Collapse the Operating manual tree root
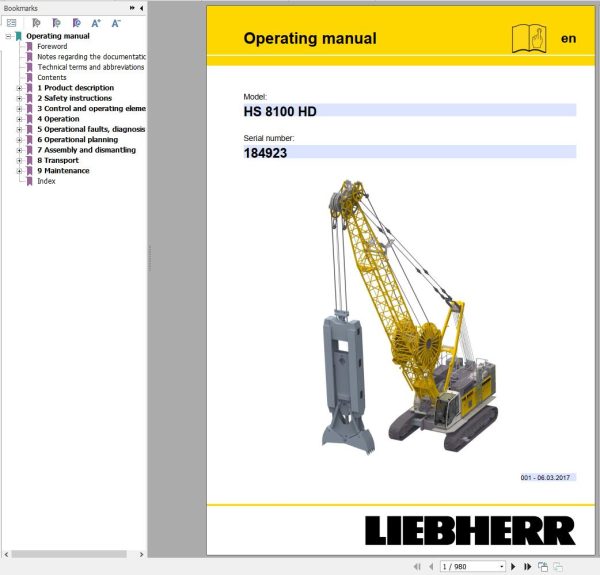This screenshot has height=575, width=600. click(8, 36)
